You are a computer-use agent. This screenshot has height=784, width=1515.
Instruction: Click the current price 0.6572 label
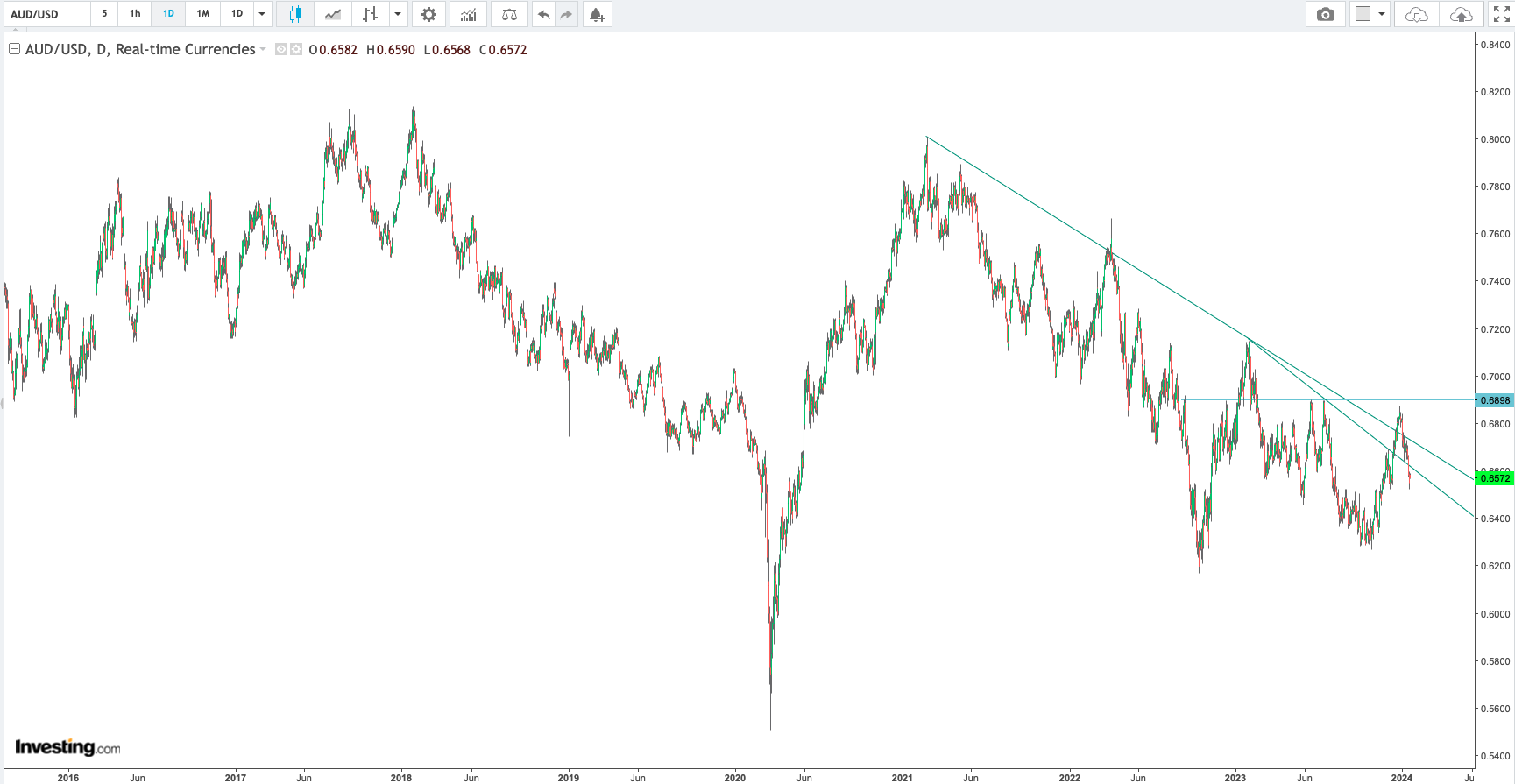1495,478
